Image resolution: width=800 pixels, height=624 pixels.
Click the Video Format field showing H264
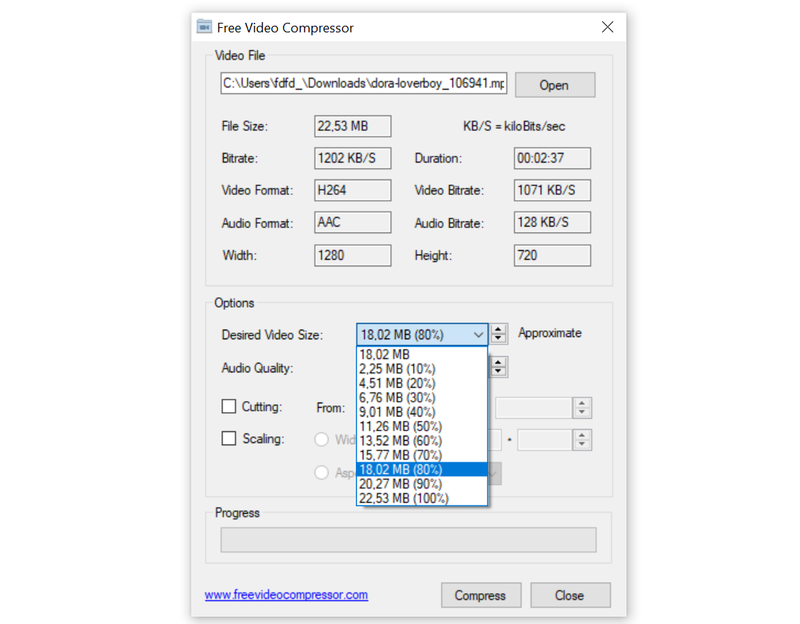point(353,190)
